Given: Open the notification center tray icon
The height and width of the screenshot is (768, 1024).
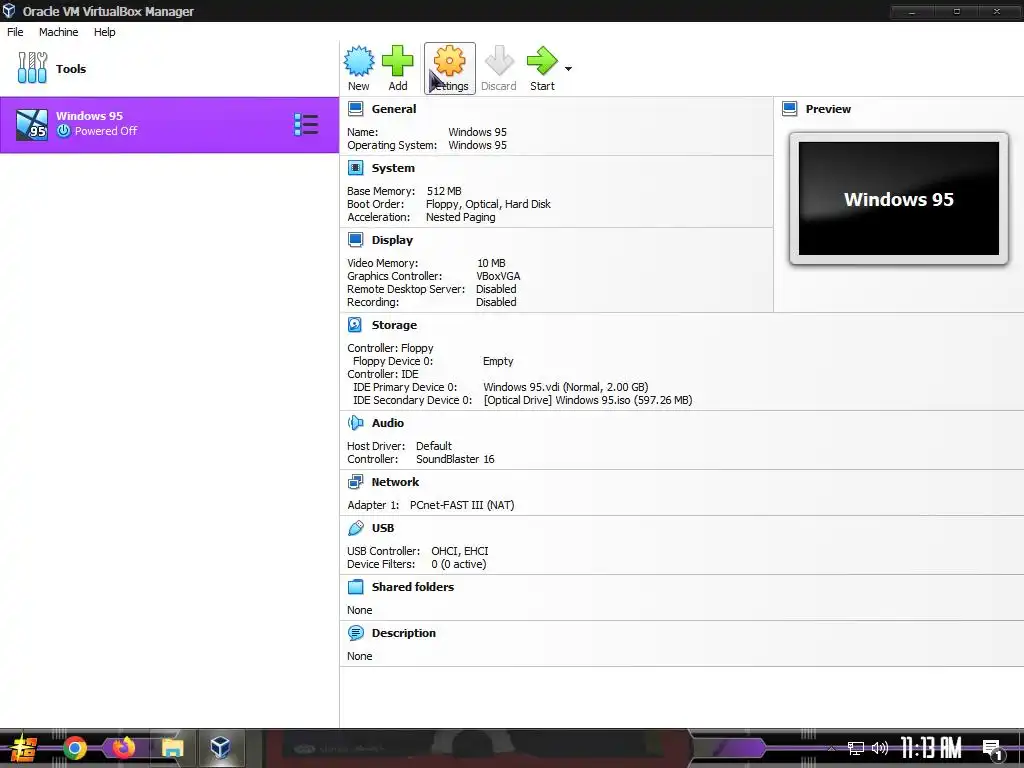Looking at the screenshot, I should tap(993, 749).
